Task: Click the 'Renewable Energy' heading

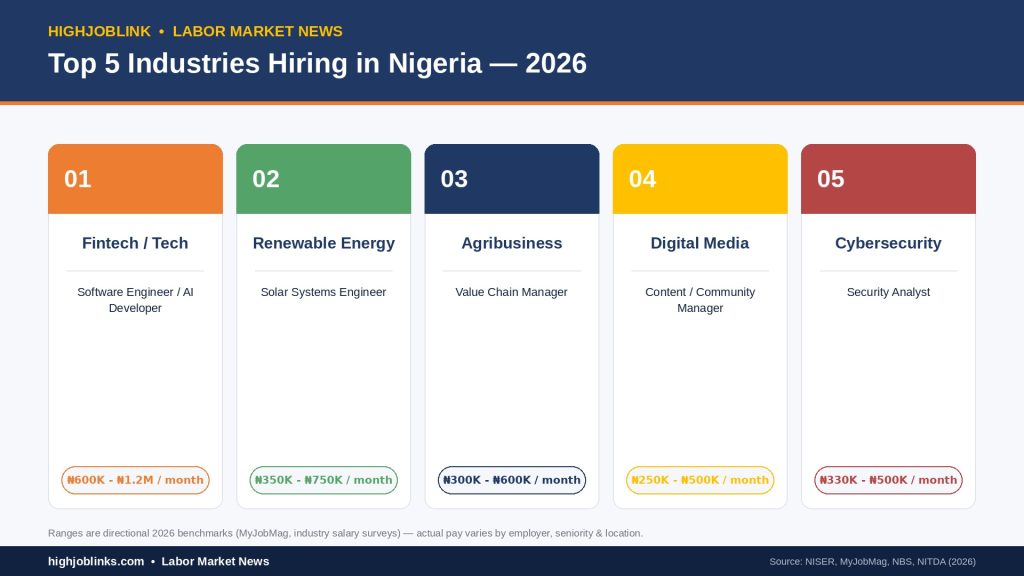Action: [x=323, y=243]
